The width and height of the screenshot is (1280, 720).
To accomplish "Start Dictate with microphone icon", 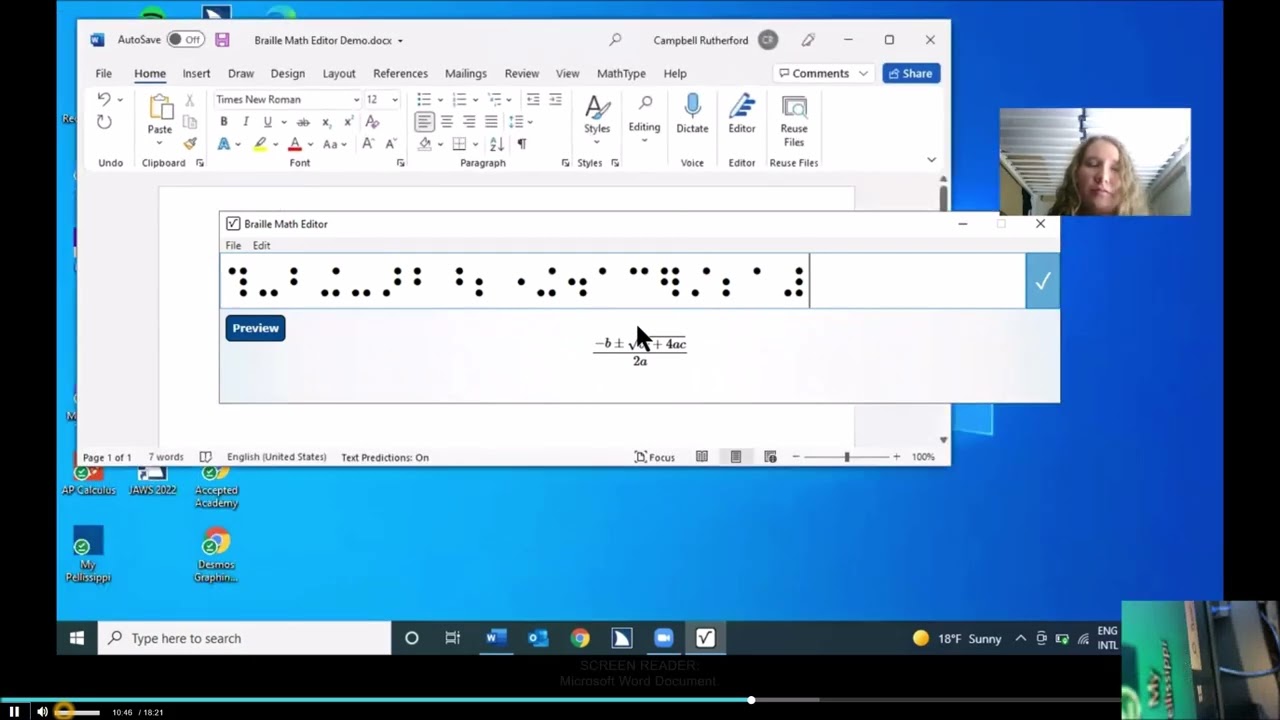I will 692,114.
